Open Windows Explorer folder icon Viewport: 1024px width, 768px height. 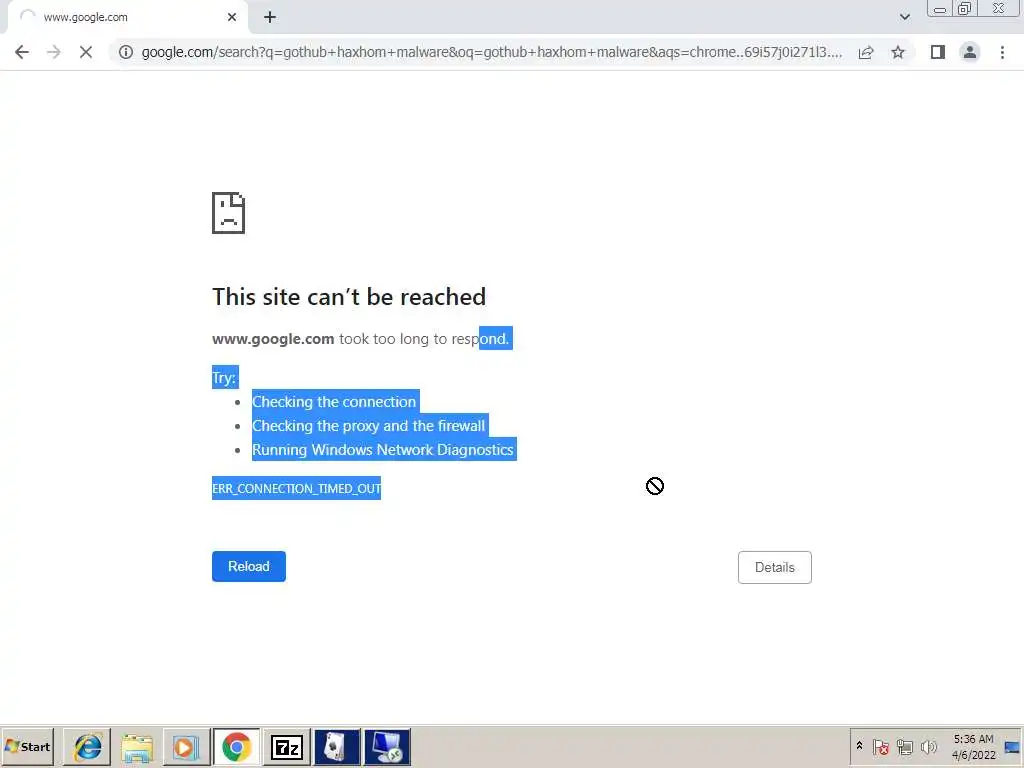pos(136,746)
